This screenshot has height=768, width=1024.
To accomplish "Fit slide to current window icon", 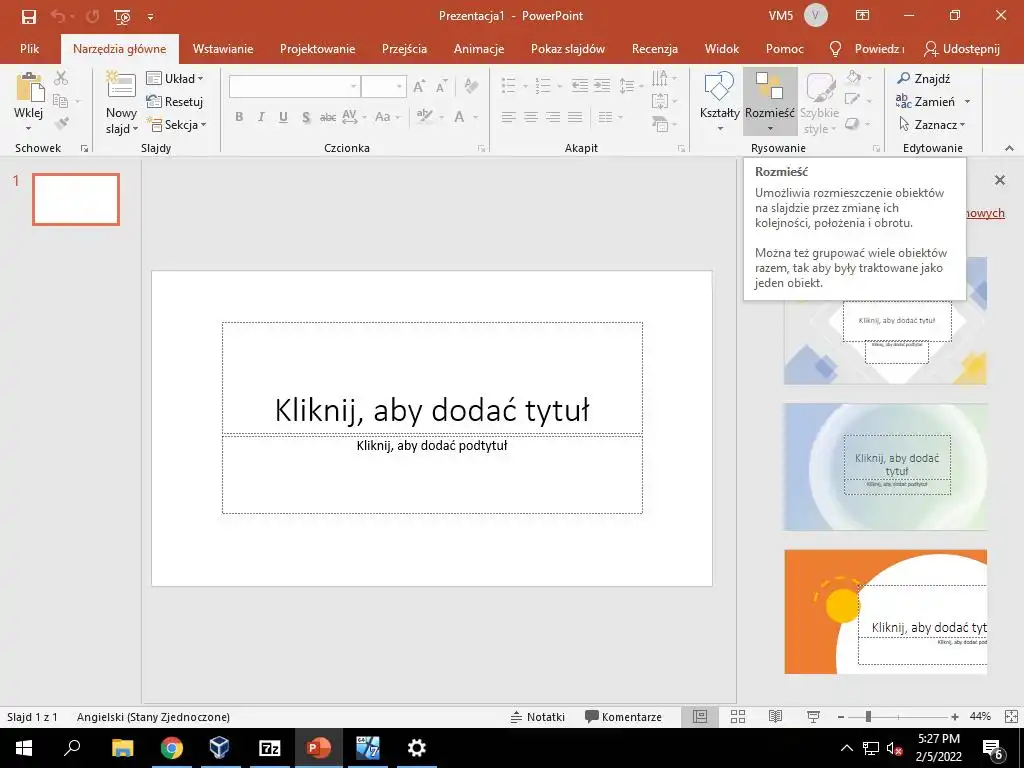I will click(x=1010, y=716).
